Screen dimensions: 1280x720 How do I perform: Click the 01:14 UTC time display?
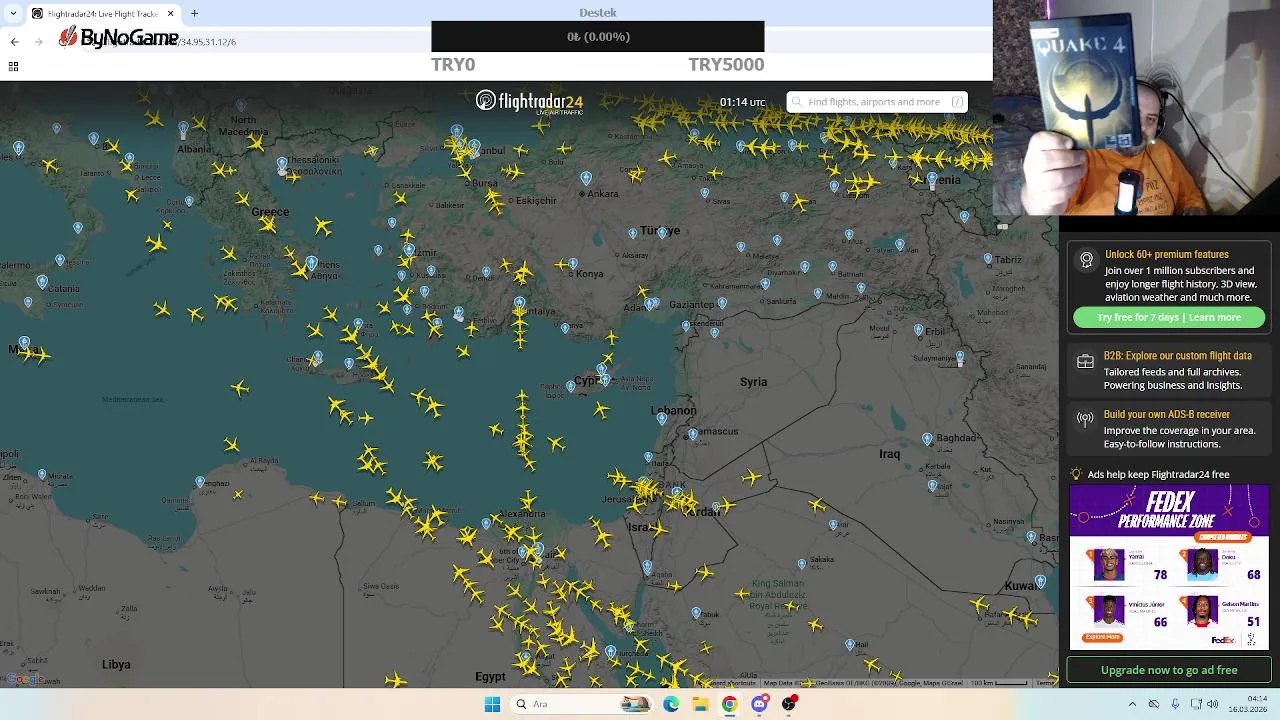click(x=742, y=102)
